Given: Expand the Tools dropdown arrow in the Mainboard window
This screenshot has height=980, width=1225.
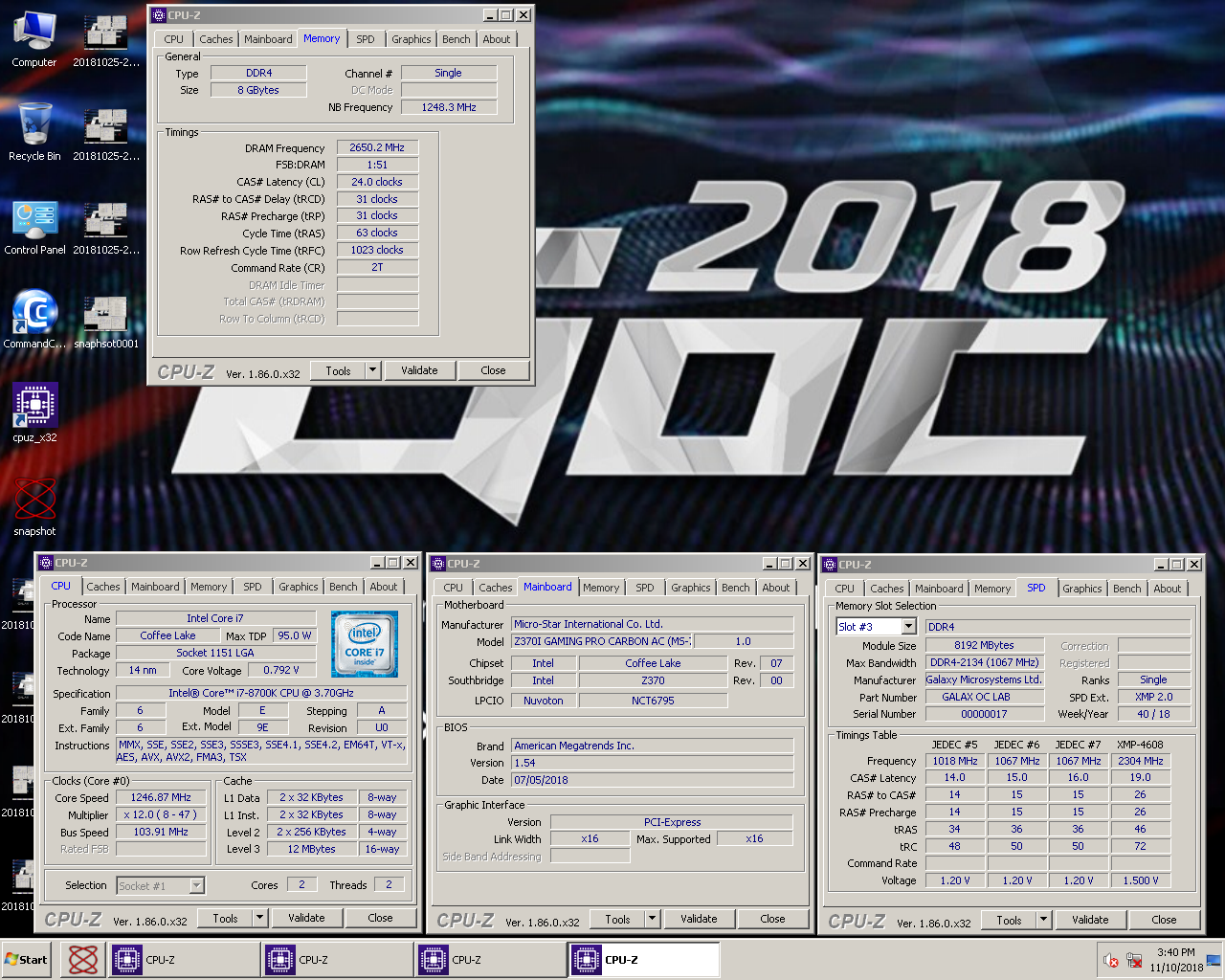Looking at the screenshot, I should (652, 919).
